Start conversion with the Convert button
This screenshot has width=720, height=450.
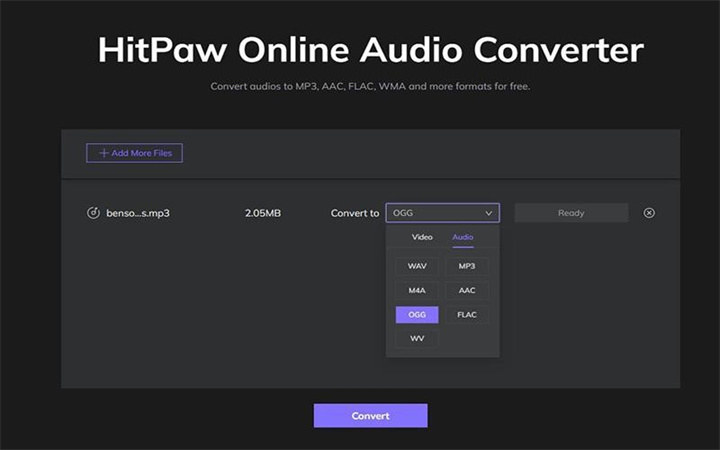click(371, 416)
